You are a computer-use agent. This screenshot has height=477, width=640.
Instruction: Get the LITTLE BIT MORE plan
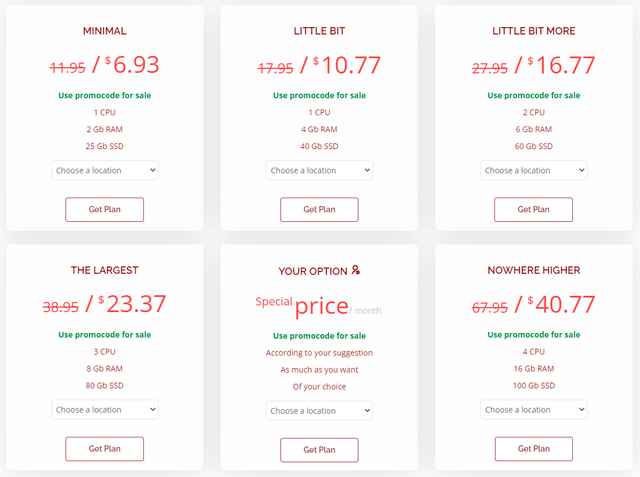click(x=534, y=209)
